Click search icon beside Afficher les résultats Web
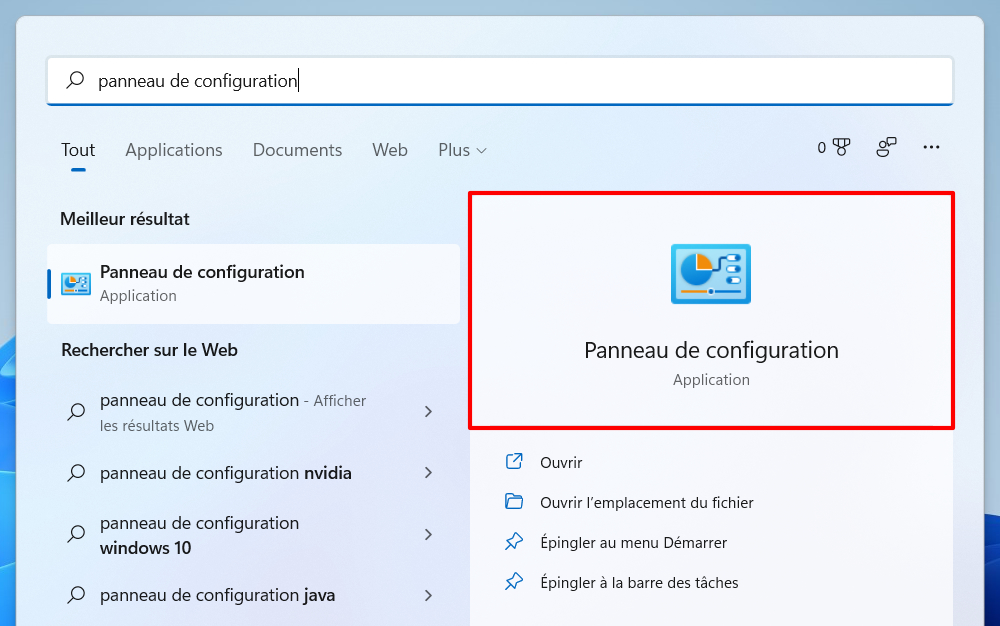1000x626 pixels. 77,411
